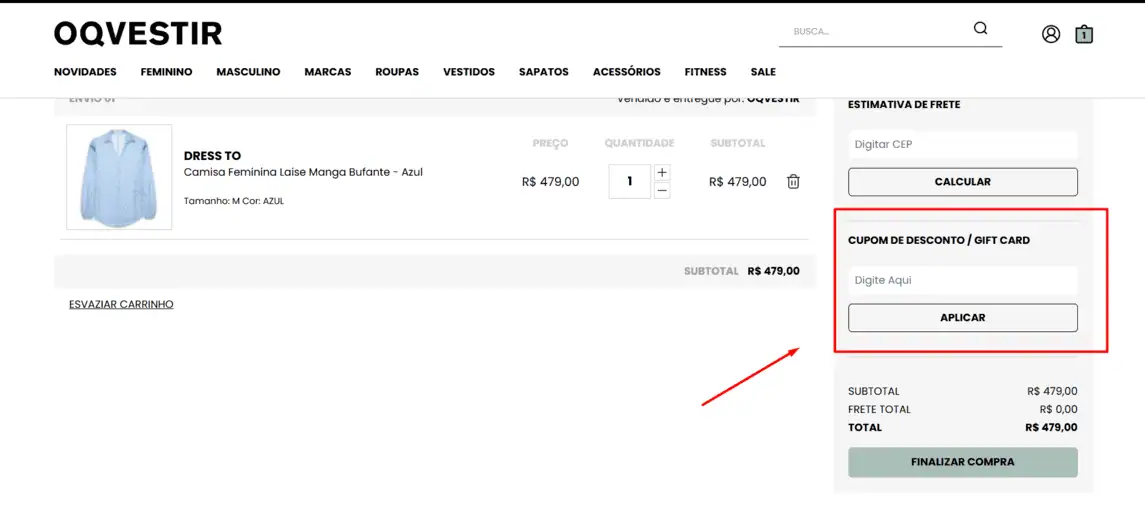Open the VESTIDOS menu
This screenshot has height=521, width=1145.
click(469, 72)
